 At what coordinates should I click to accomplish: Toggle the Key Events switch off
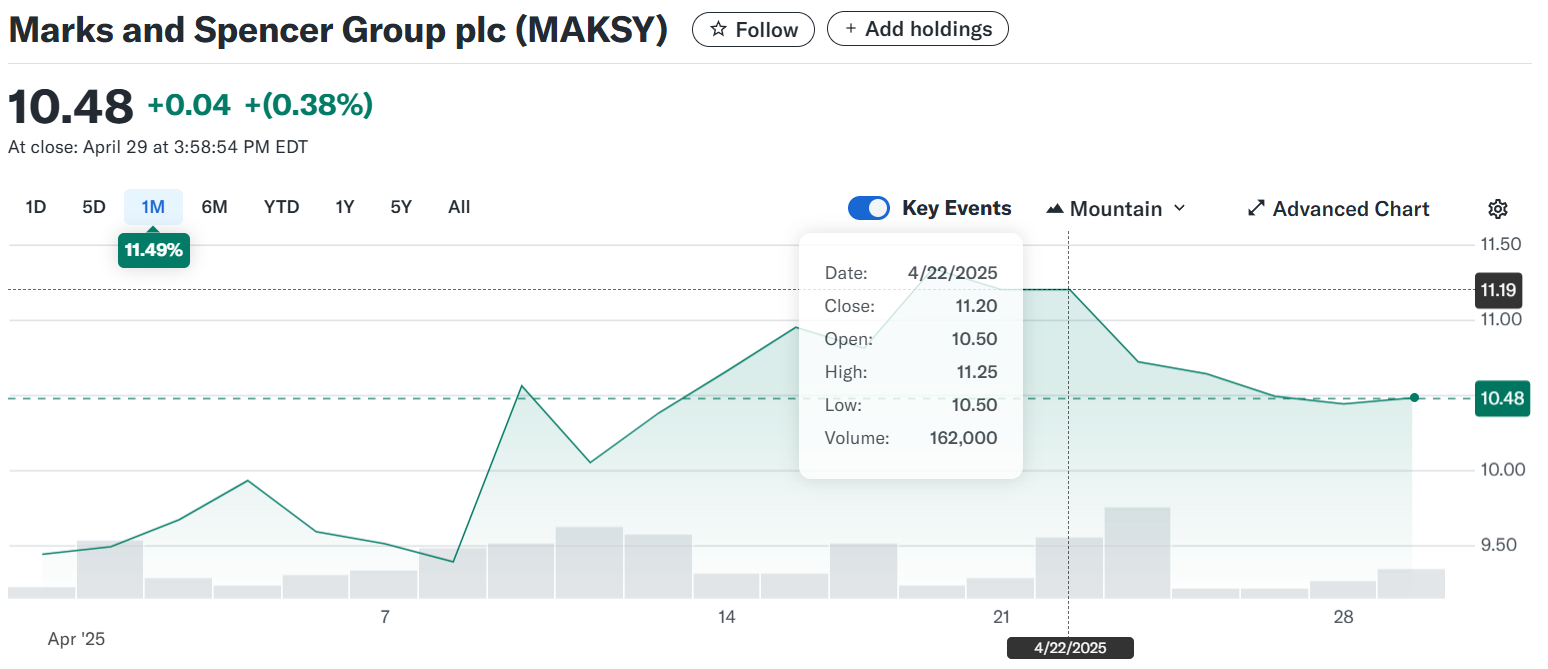868,208
